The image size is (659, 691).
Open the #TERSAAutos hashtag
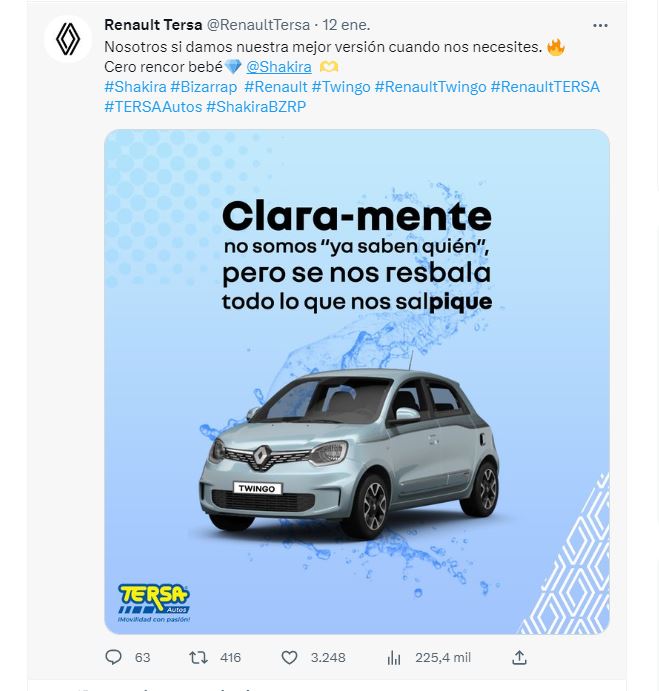[x=153, y=107]
